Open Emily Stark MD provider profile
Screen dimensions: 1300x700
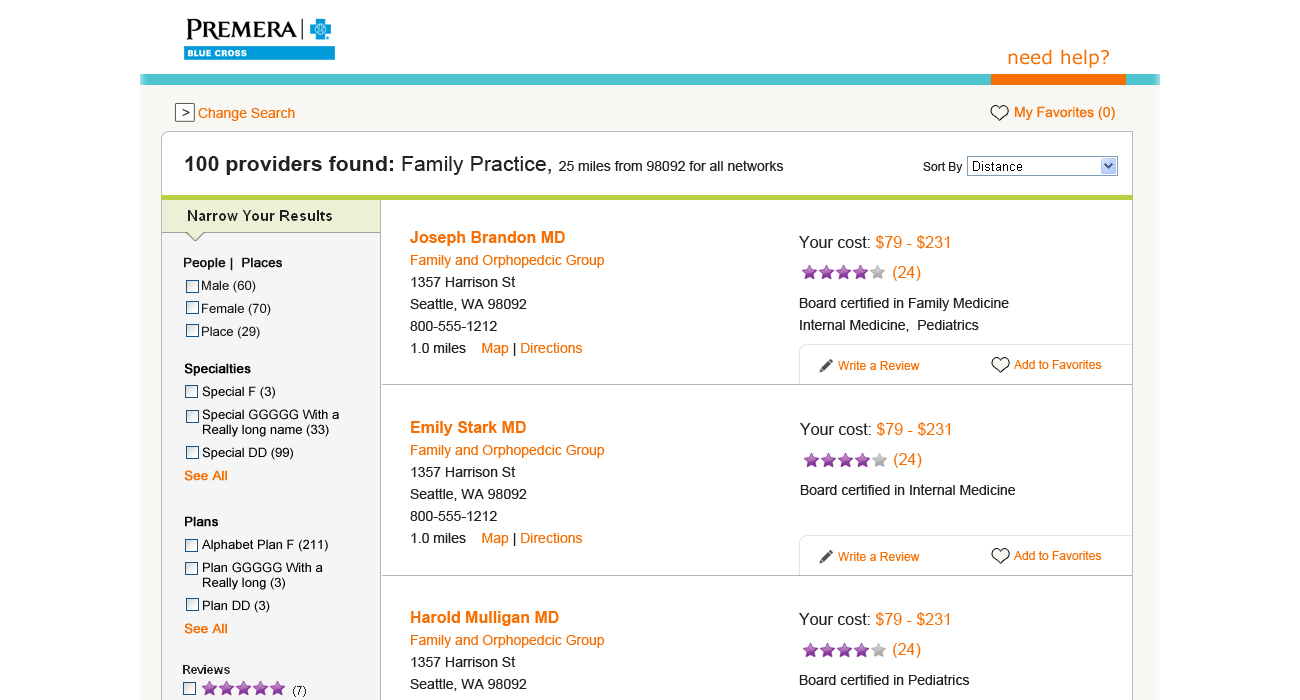point(468,428)
